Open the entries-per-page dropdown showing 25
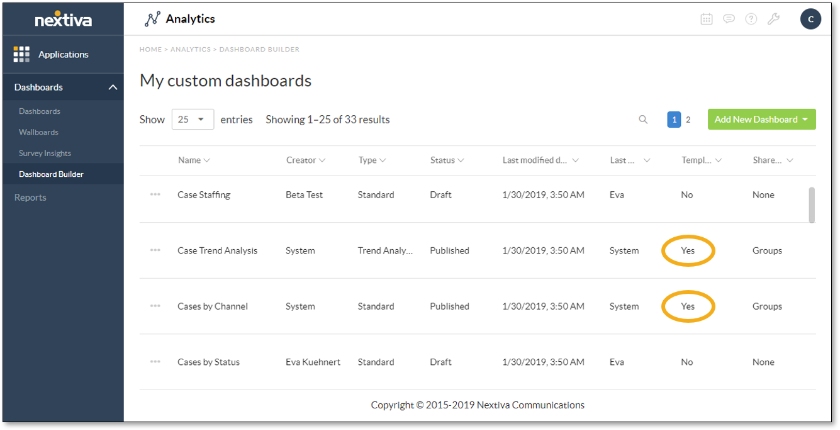 [x=193, y=120]
